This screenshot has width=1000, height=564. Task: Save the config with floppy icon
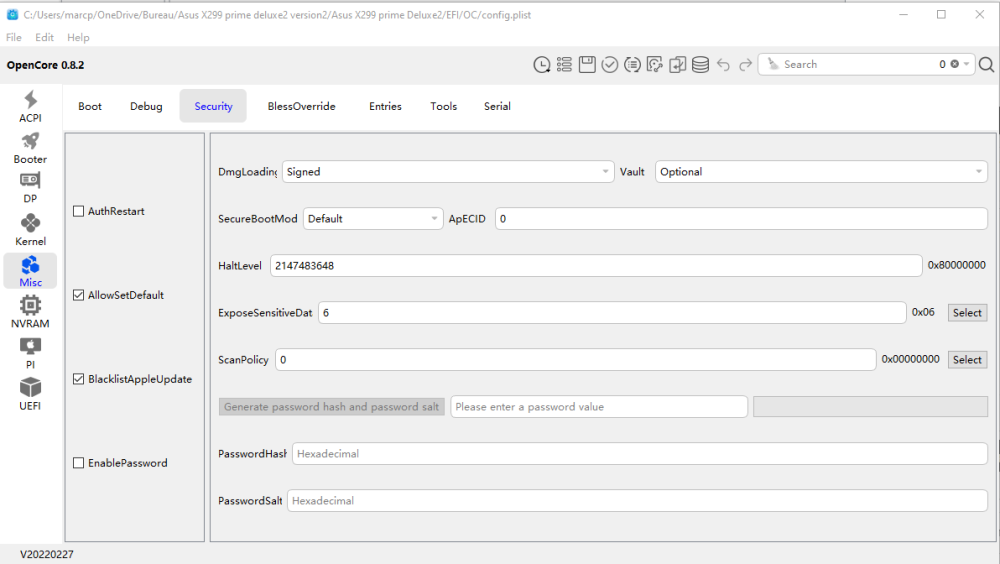pos(587,64)
